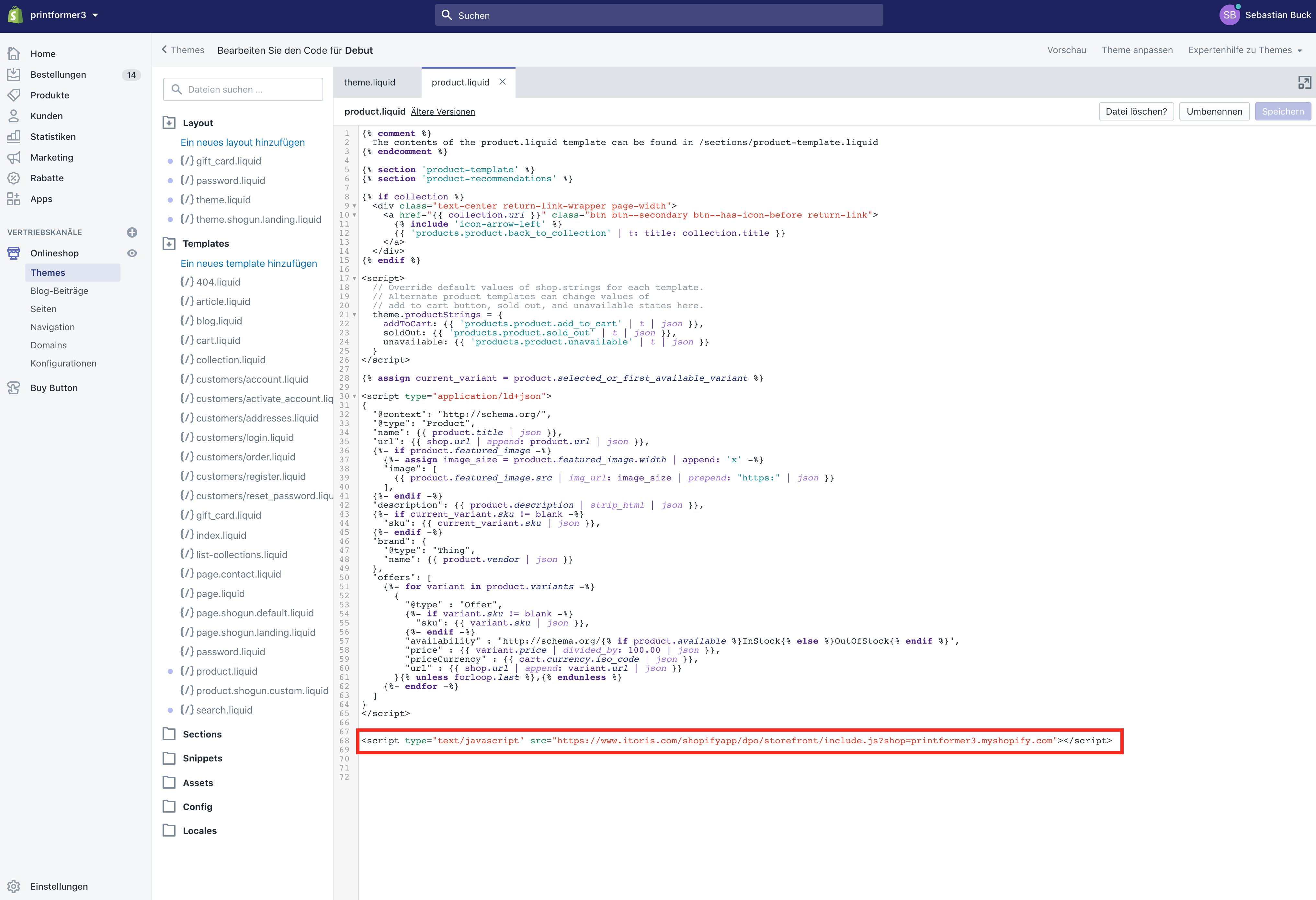Expand the Sections folder
1316x900 pixels.
click(x=169, y=734)
